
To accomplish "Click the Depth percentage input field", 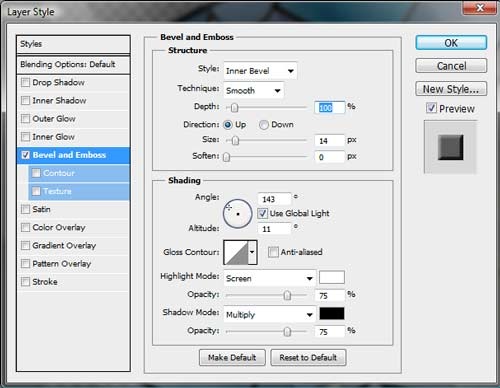I will (329, 107).
